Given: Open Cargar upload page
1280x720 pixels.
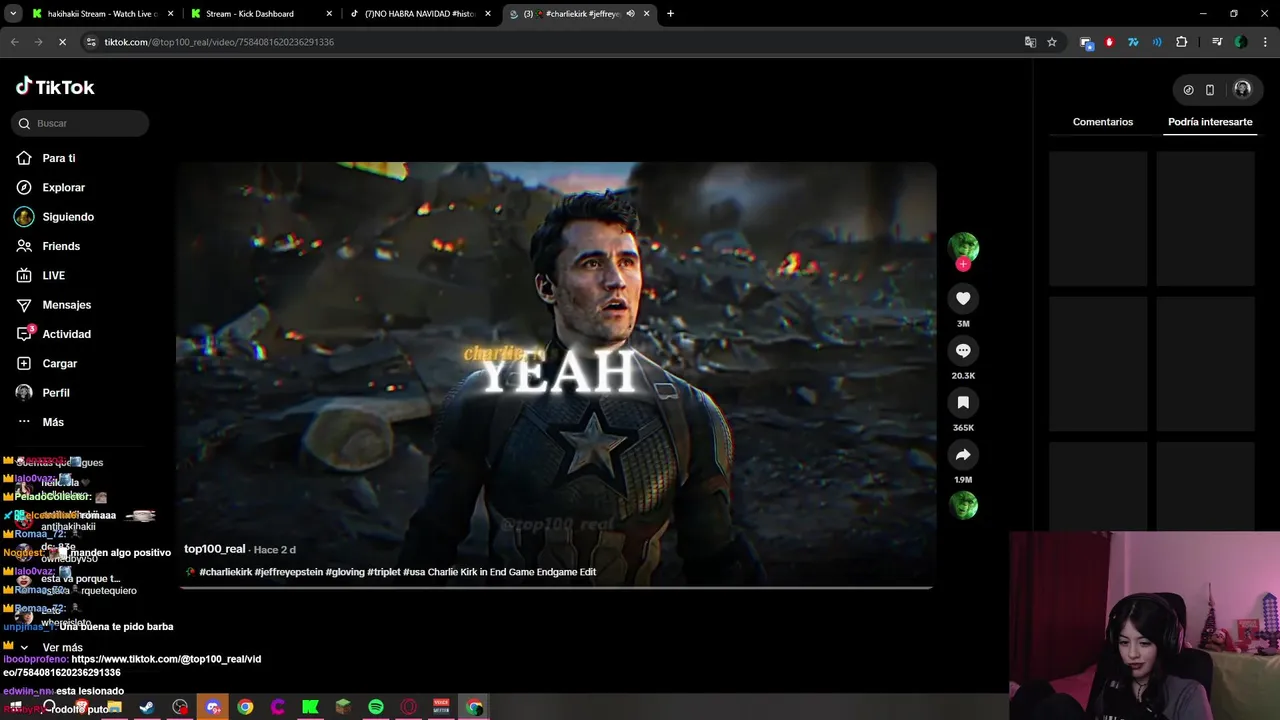Looking at the screenshot, I should point(47,363).
